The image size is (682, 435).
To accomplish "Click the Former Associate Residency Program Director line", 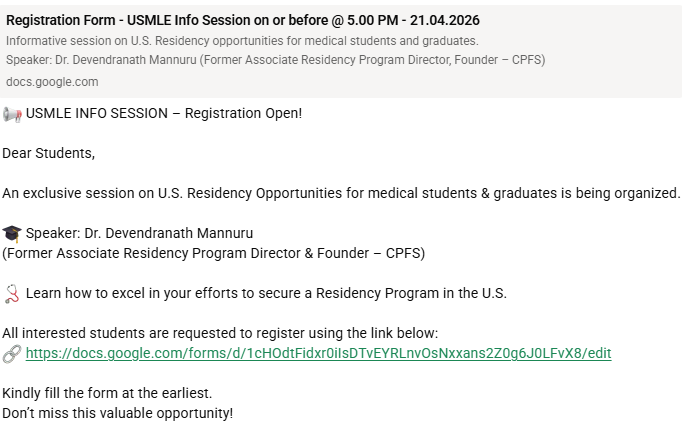I will point(214,253).
